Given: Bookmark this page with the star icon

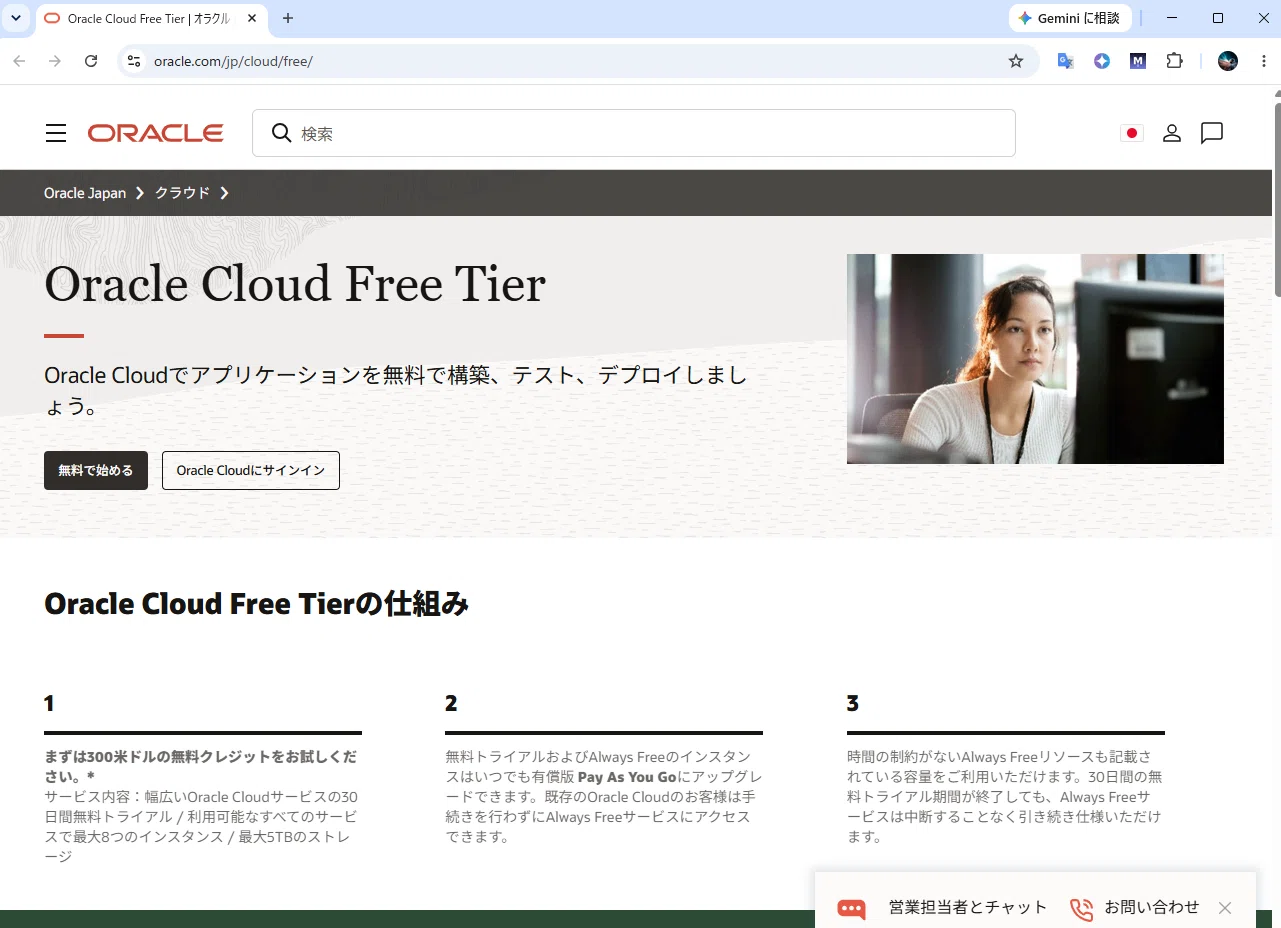Looking at the screenshot, I should pyautogui.click(x=1016, y=61).
